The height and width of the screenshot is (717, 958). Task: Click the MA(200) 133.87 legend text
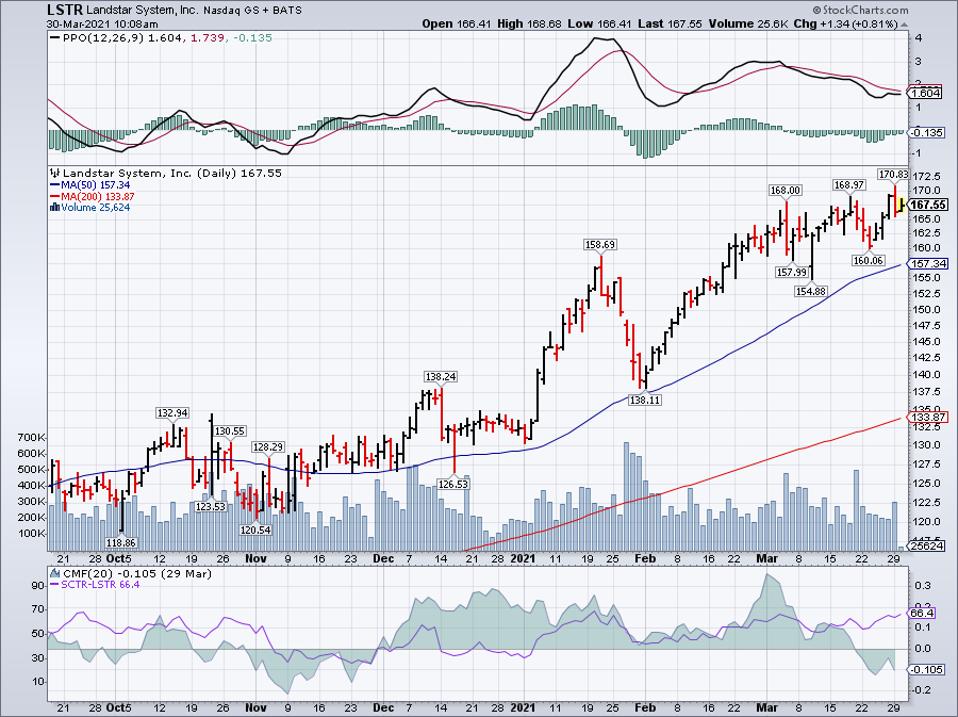tap(97, 197)
